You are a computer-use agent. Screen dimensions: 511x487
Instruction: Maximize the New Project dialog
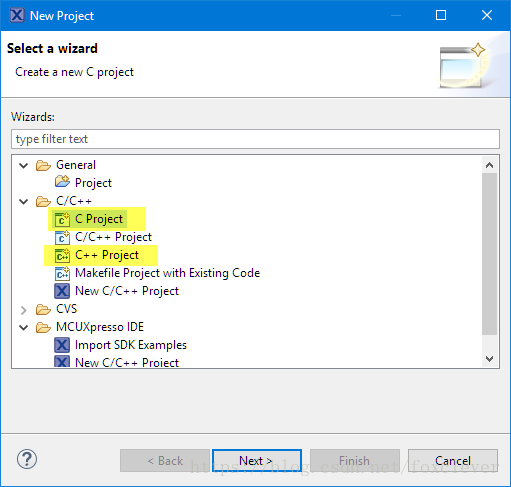[x=441, y=15]
